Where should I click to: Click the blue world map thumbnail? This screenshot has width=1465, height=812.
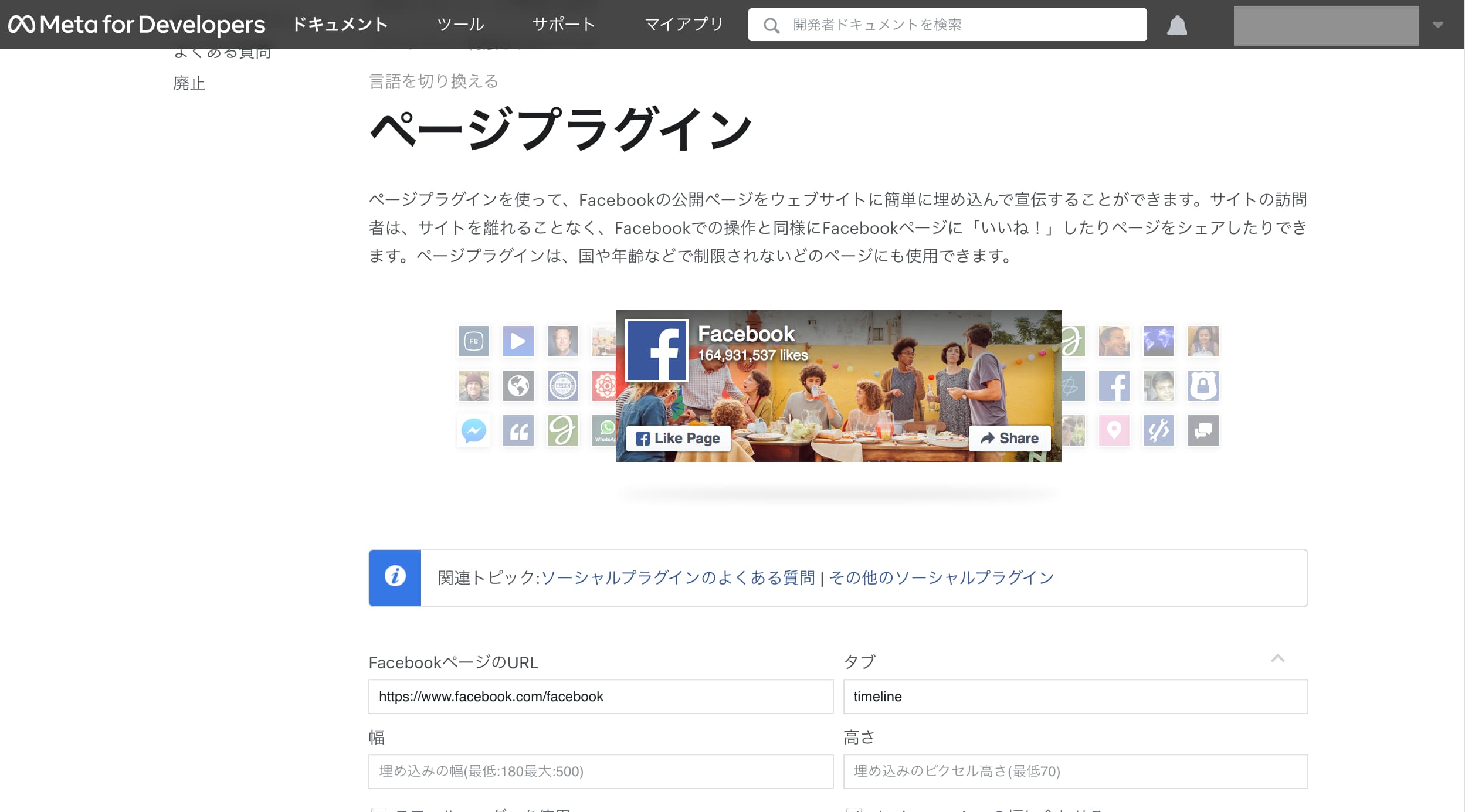[x=1158, y=341]
